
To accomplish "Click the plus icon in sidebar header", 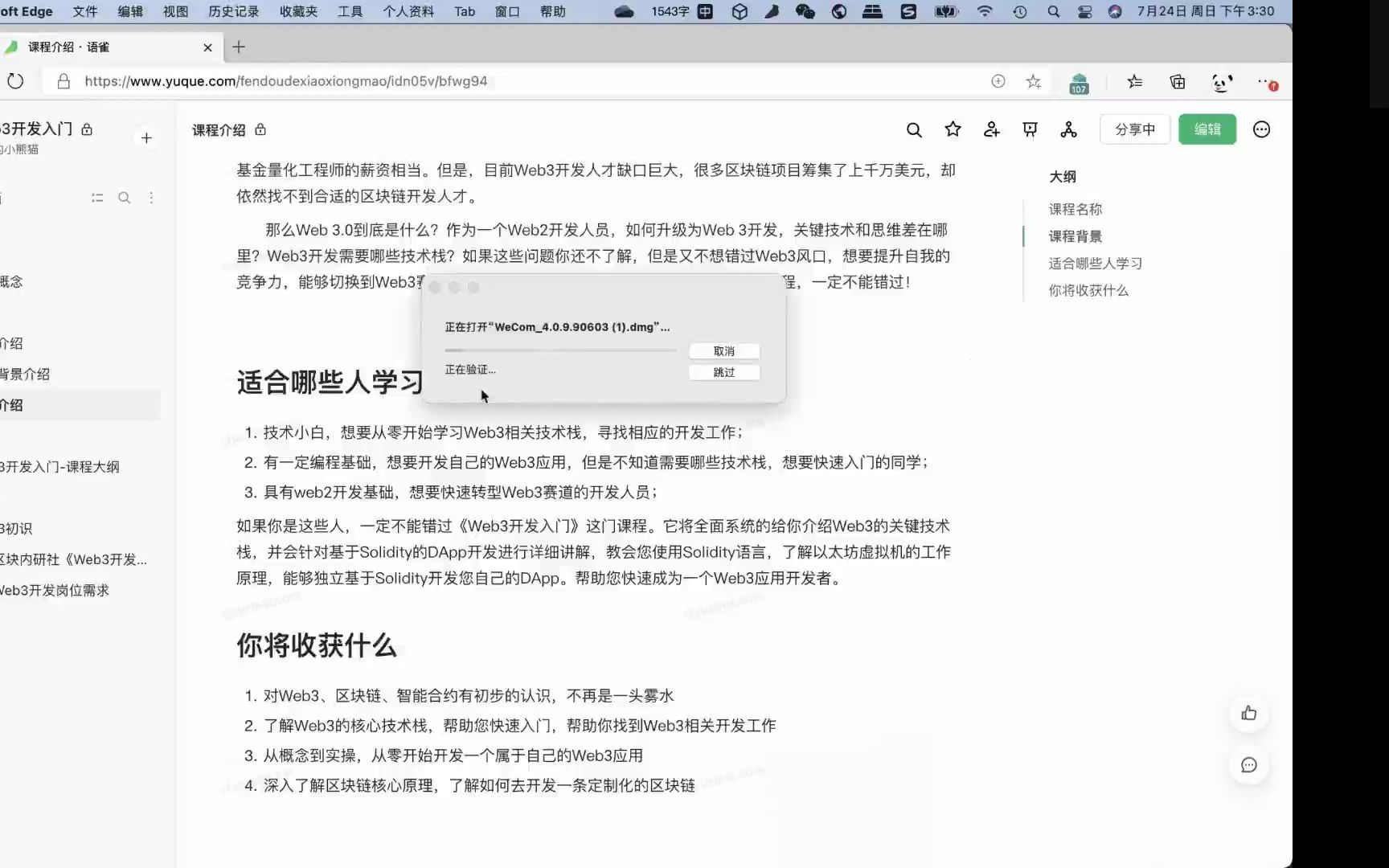I will click(x=146, y=138).
